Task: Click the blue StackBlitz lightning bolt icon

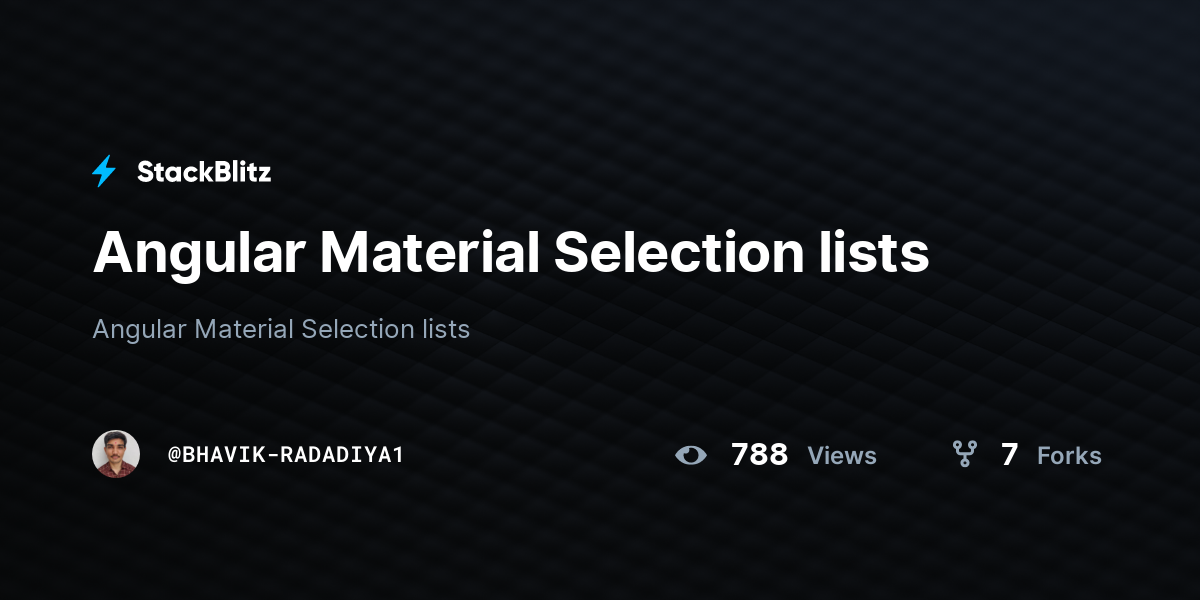Action: tap(104, 172)
